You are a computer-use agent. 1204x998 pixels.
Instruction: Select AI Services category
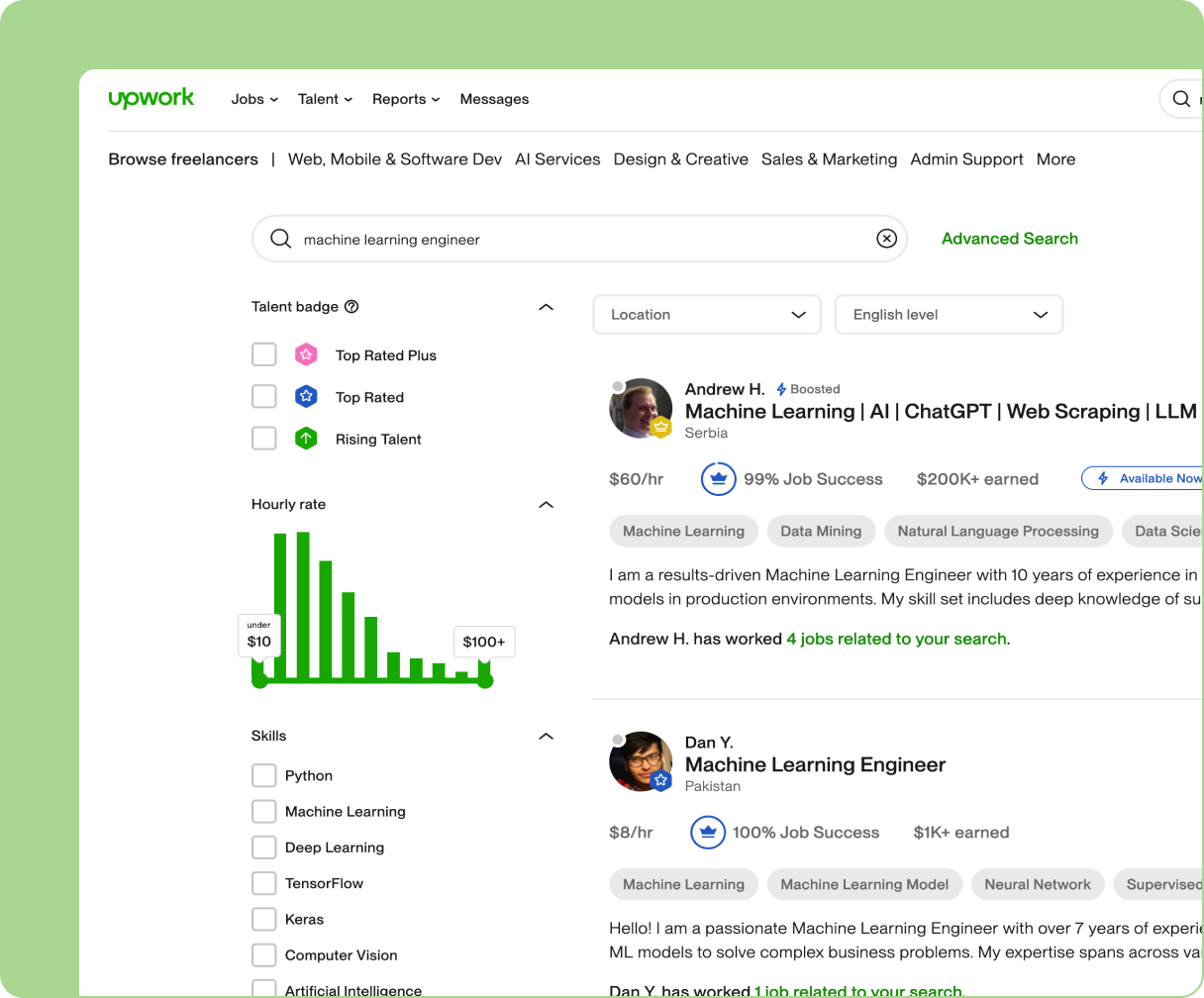tap(557, 159)
